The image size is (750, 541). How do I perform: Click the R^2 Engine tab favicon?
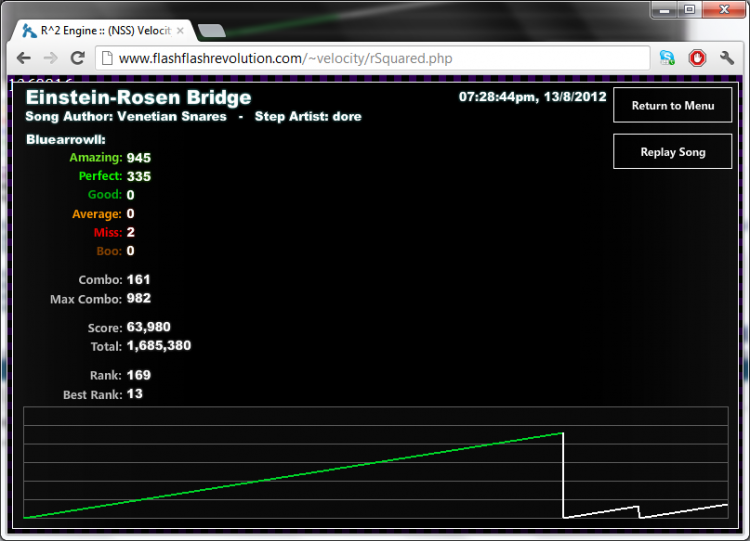tap(29, 31)
